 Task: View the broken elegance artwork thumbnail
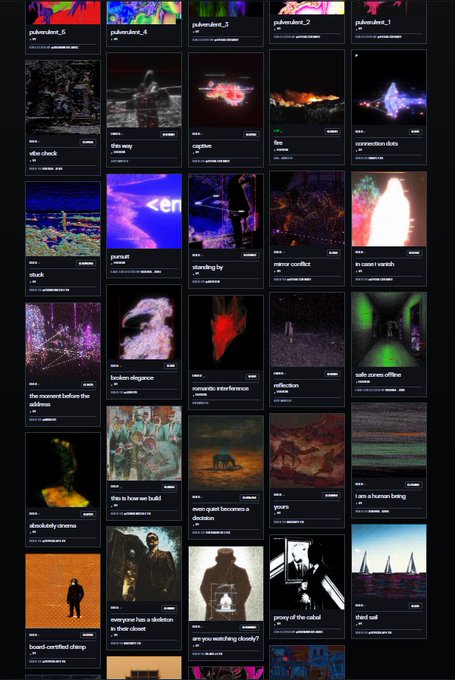pos(144,322)
